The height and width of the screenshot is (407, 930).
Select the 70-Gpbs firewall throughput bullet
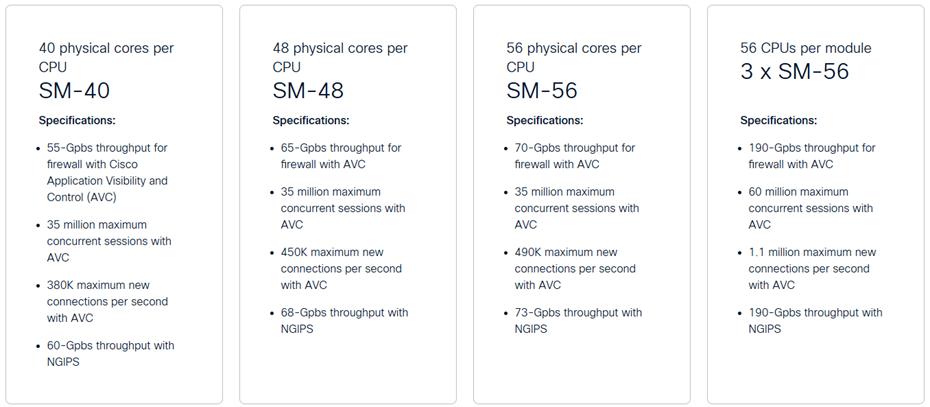(575, 156)
